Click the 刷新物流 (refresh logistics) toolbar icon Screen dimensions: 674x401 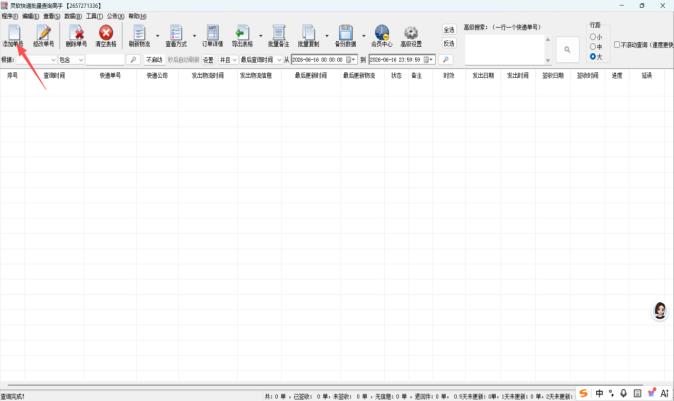point(139,35)
